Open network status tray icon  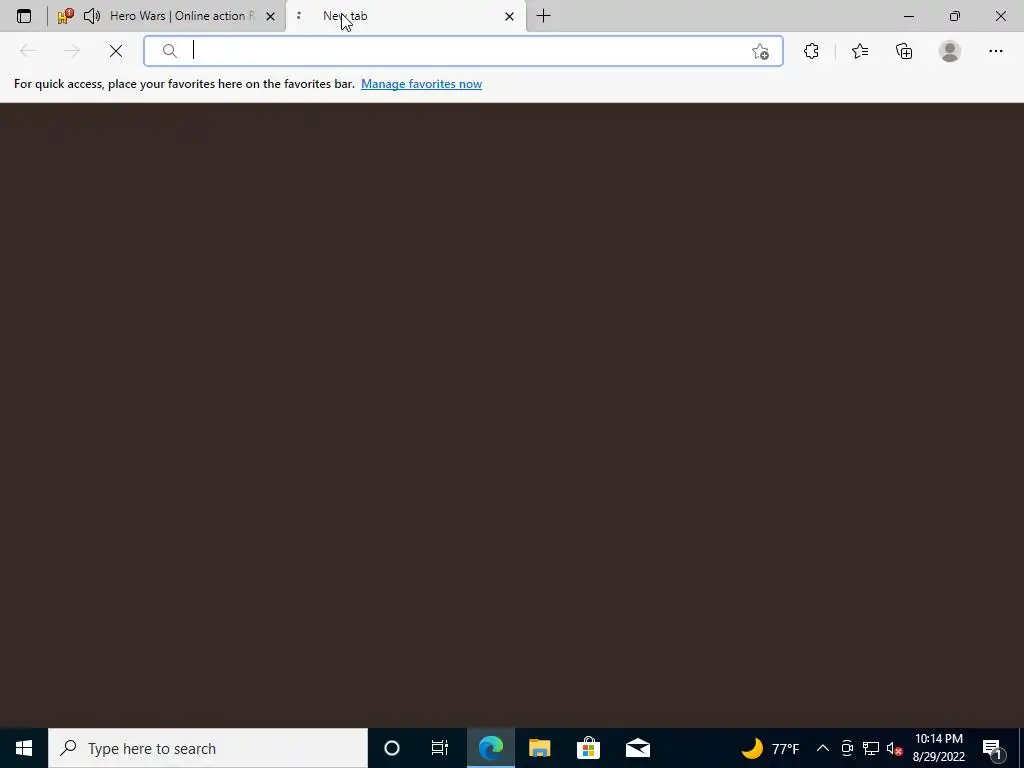(x=871, y=748)
